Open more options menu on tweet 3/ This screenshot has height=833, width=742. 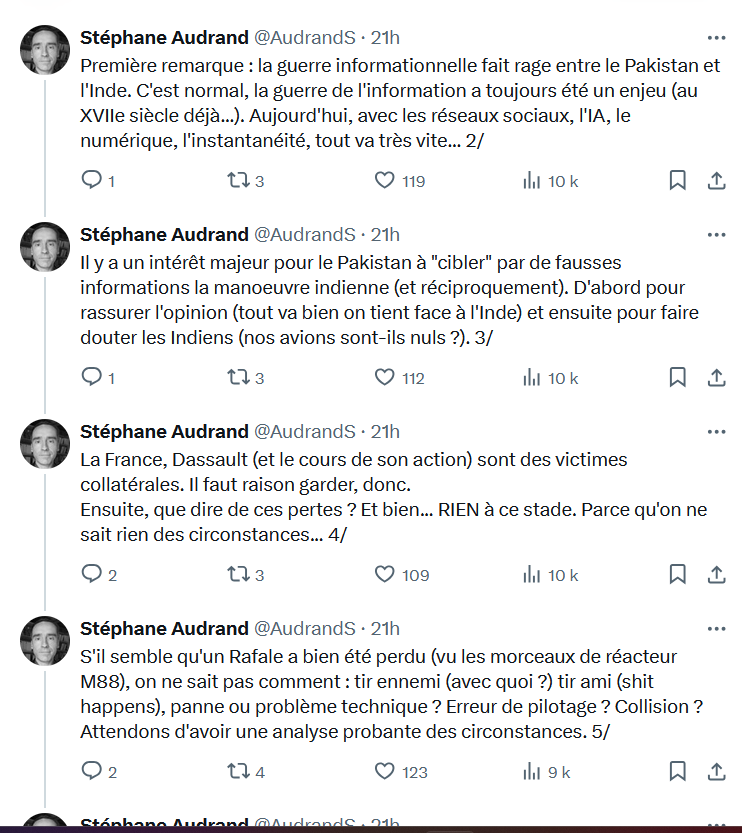pyautogui.click(x=716, y=235)
